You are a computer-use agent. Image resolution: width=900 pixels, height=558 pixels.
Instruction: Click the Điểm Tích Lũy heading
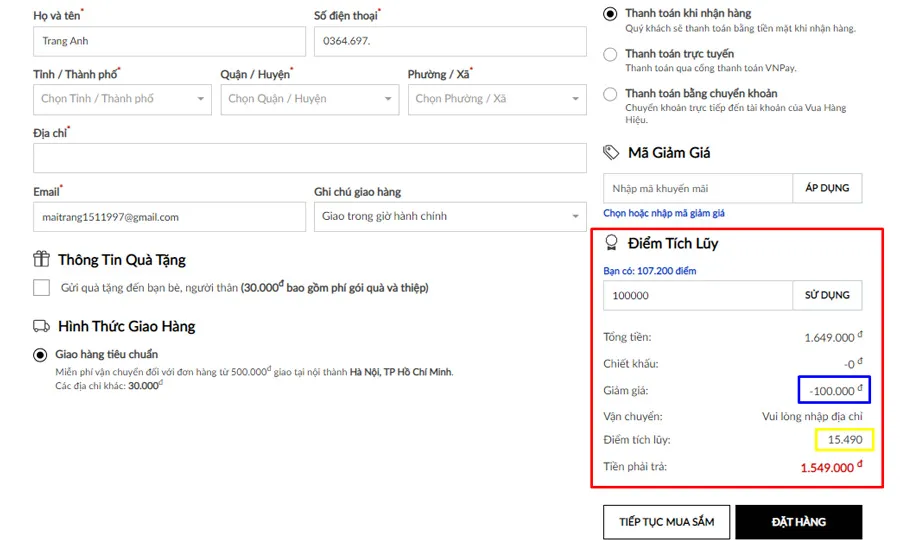673,243
